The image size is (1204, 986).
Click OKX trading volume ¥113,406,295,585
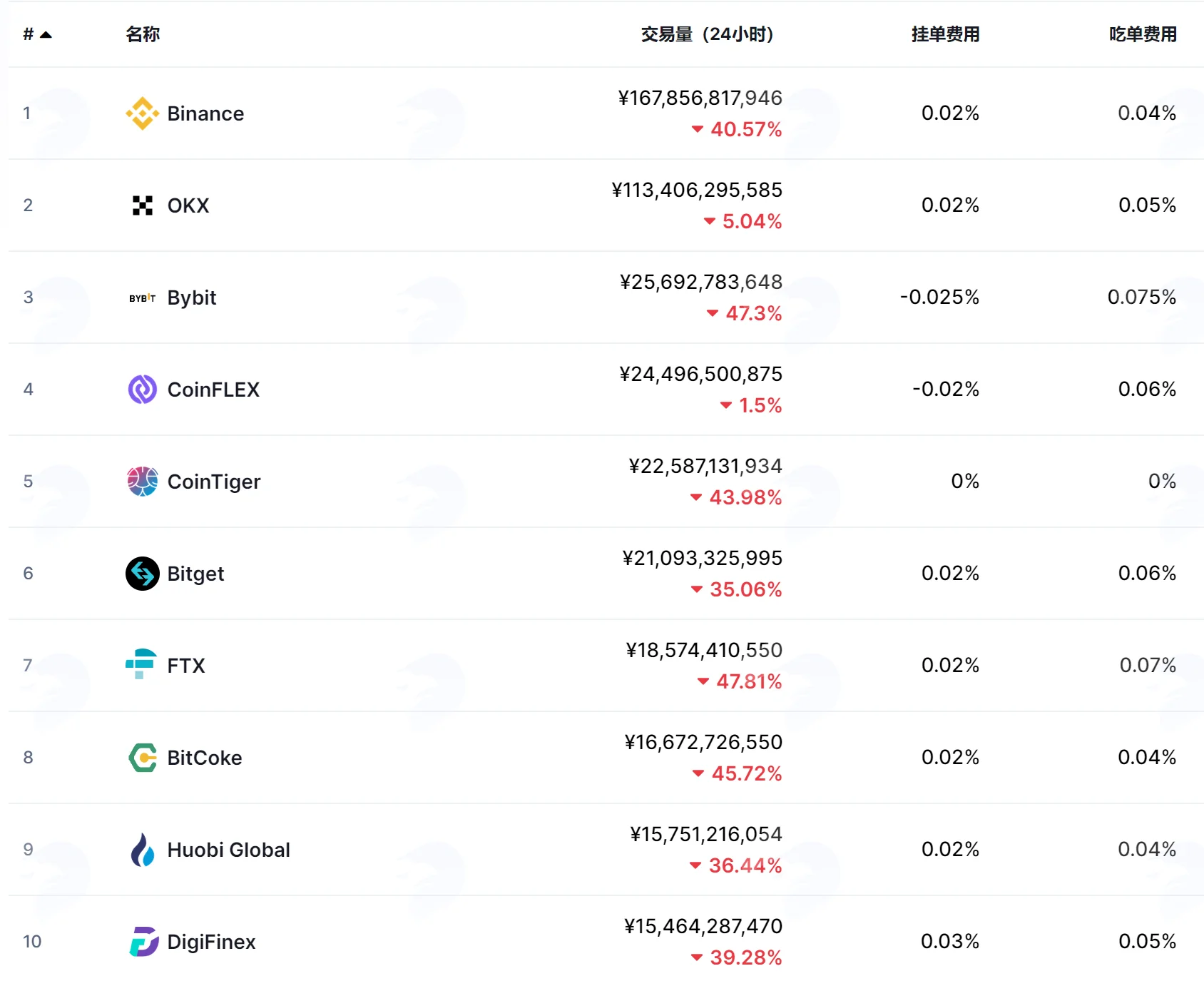pyautogui.click(x=697, y=190)
